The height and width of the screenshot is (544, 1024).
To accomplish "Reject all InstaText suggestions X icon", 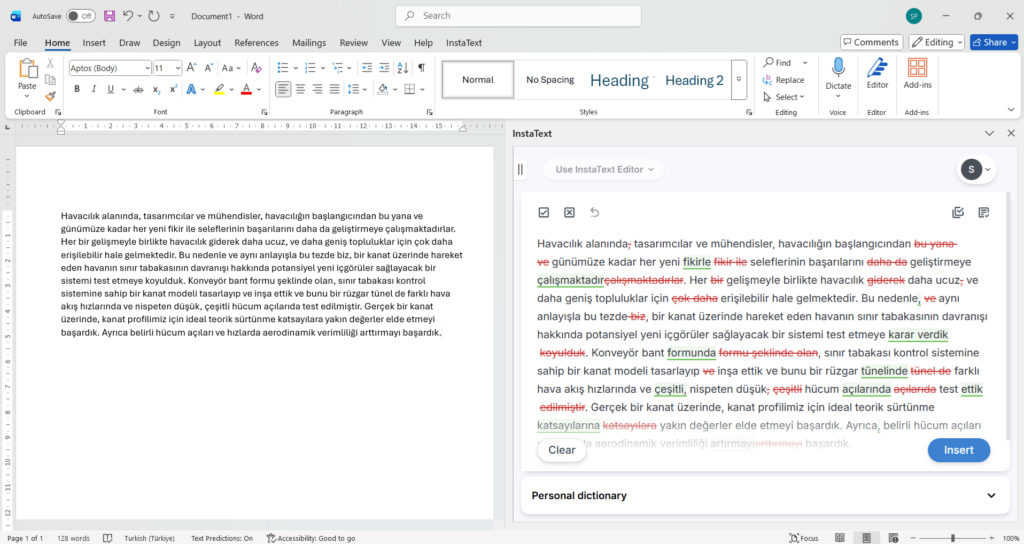I will pos(569,212).
